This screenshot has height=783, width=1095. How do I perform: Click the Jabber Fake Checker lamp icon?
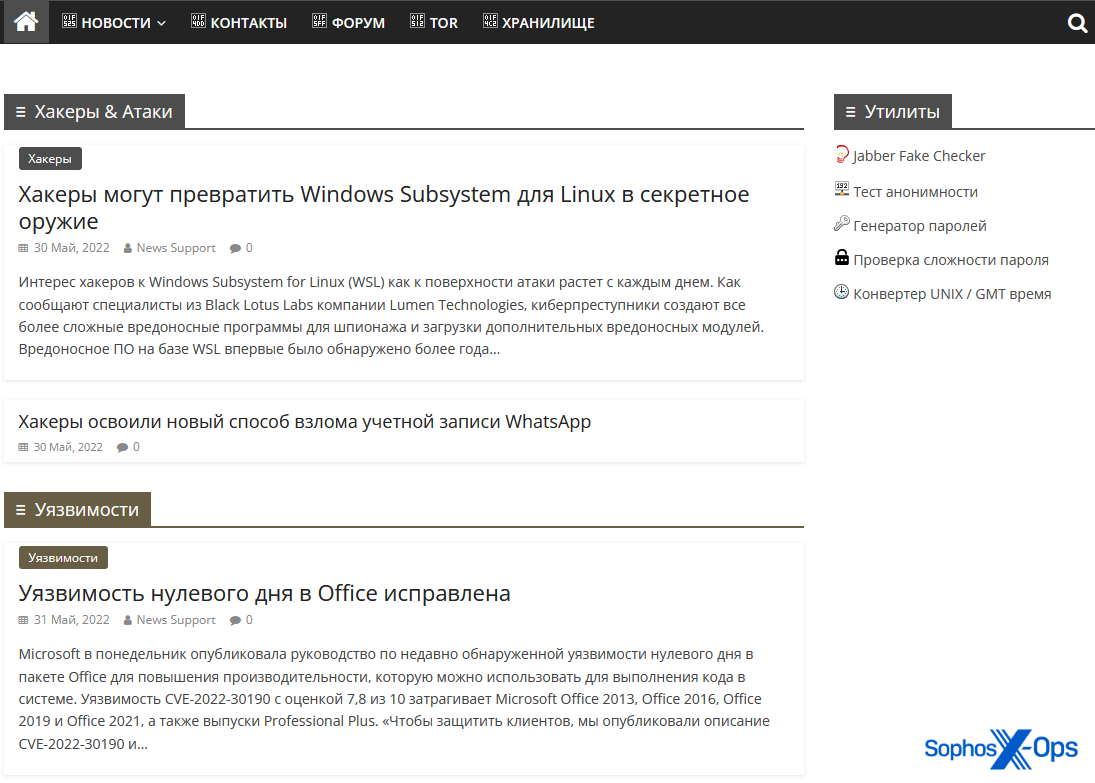(842, 154)
